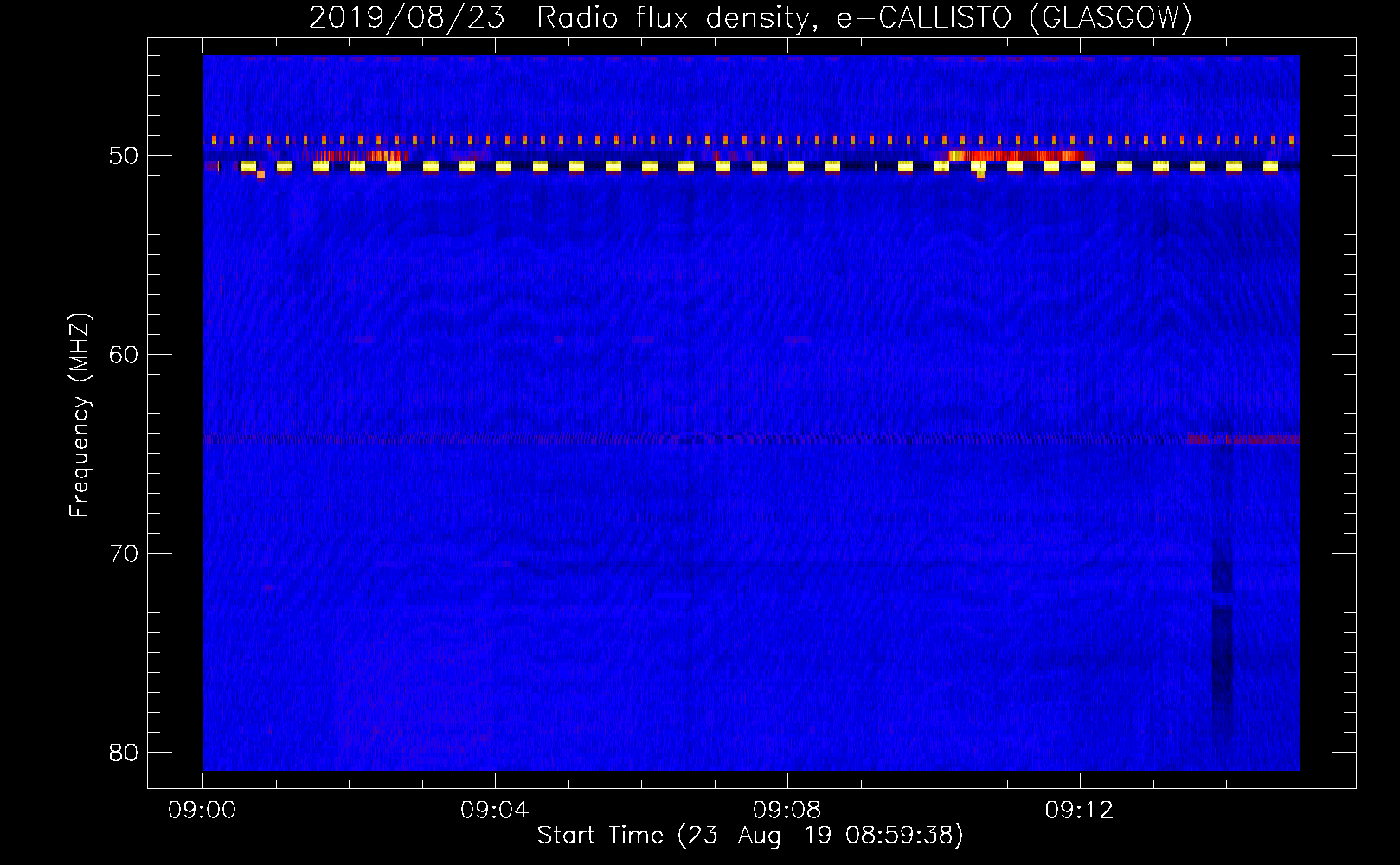Click the "09:04" time tick label
Screen dimensions: 1400x865
(x=495, y=811)
